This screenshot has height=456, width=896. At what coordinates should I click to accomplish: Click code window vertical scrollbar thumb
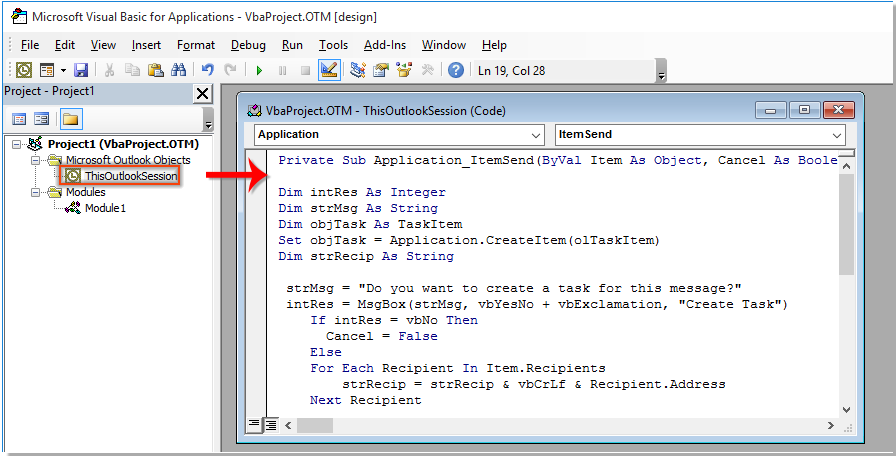click(846, 225)
